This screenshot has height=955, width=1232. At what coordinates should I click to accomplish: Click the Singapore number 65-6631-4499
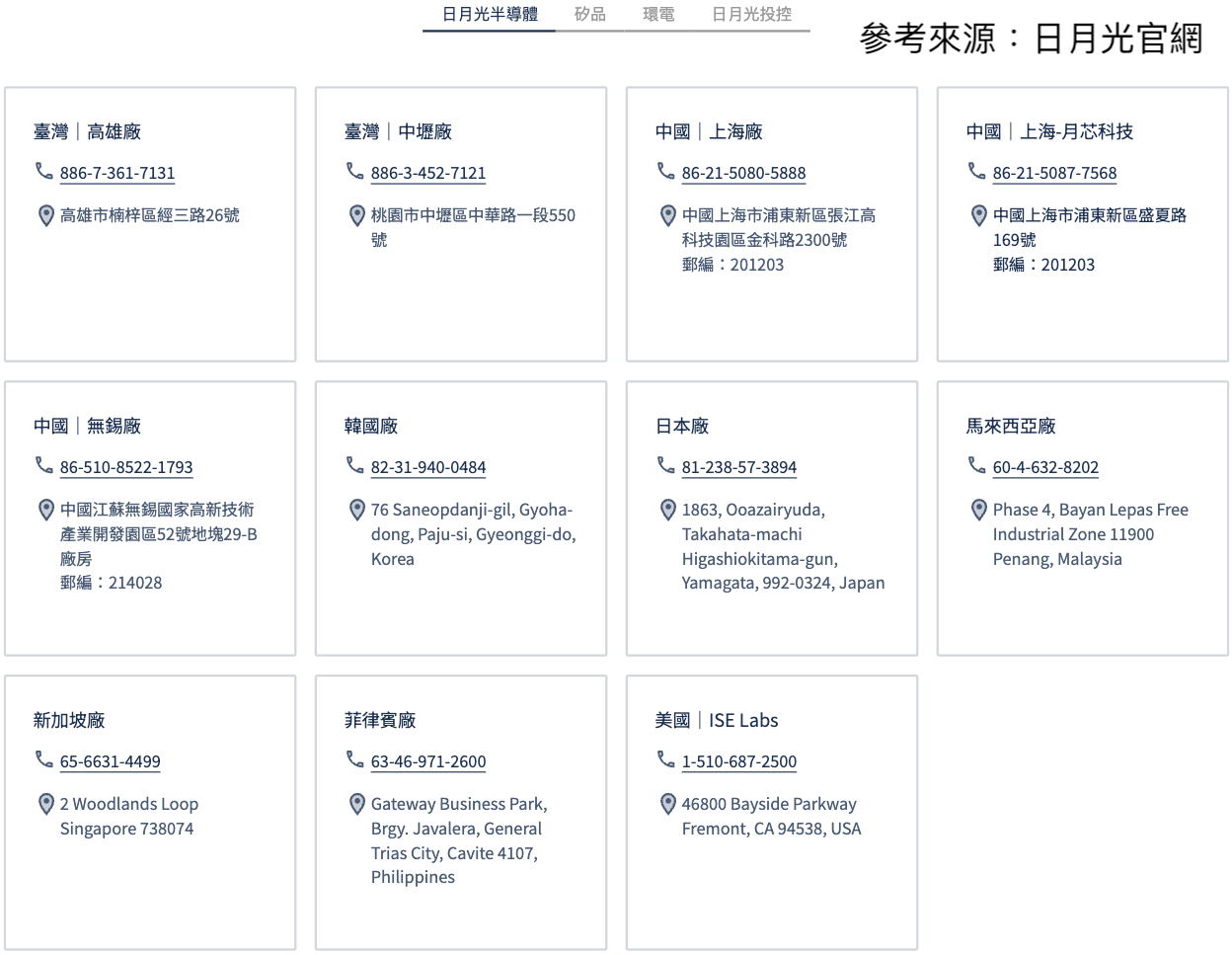click(x=111, y=761)
